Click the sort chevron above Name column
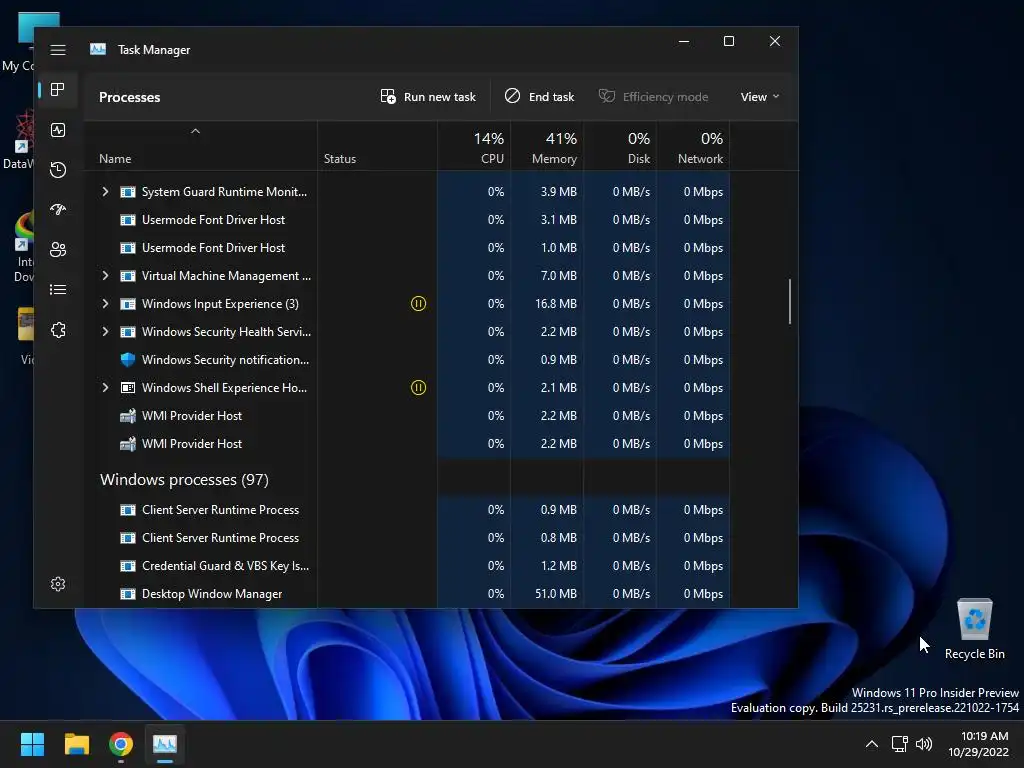Screen dimensions: 1024x768 (195, 131)
